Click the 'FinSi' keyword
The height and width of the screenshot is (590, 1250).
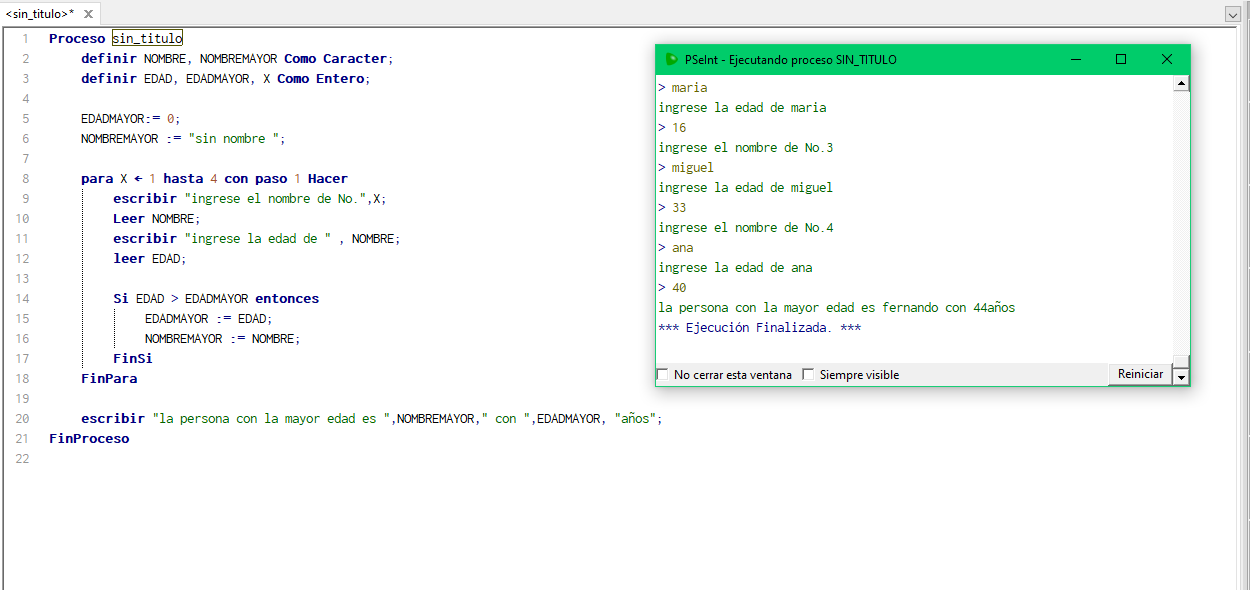click(133, 358)
